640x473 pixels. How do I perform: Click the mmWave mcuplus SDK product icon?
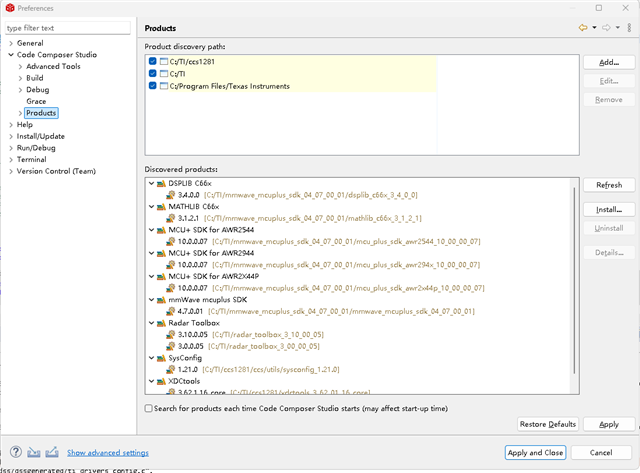pos(161,300)
